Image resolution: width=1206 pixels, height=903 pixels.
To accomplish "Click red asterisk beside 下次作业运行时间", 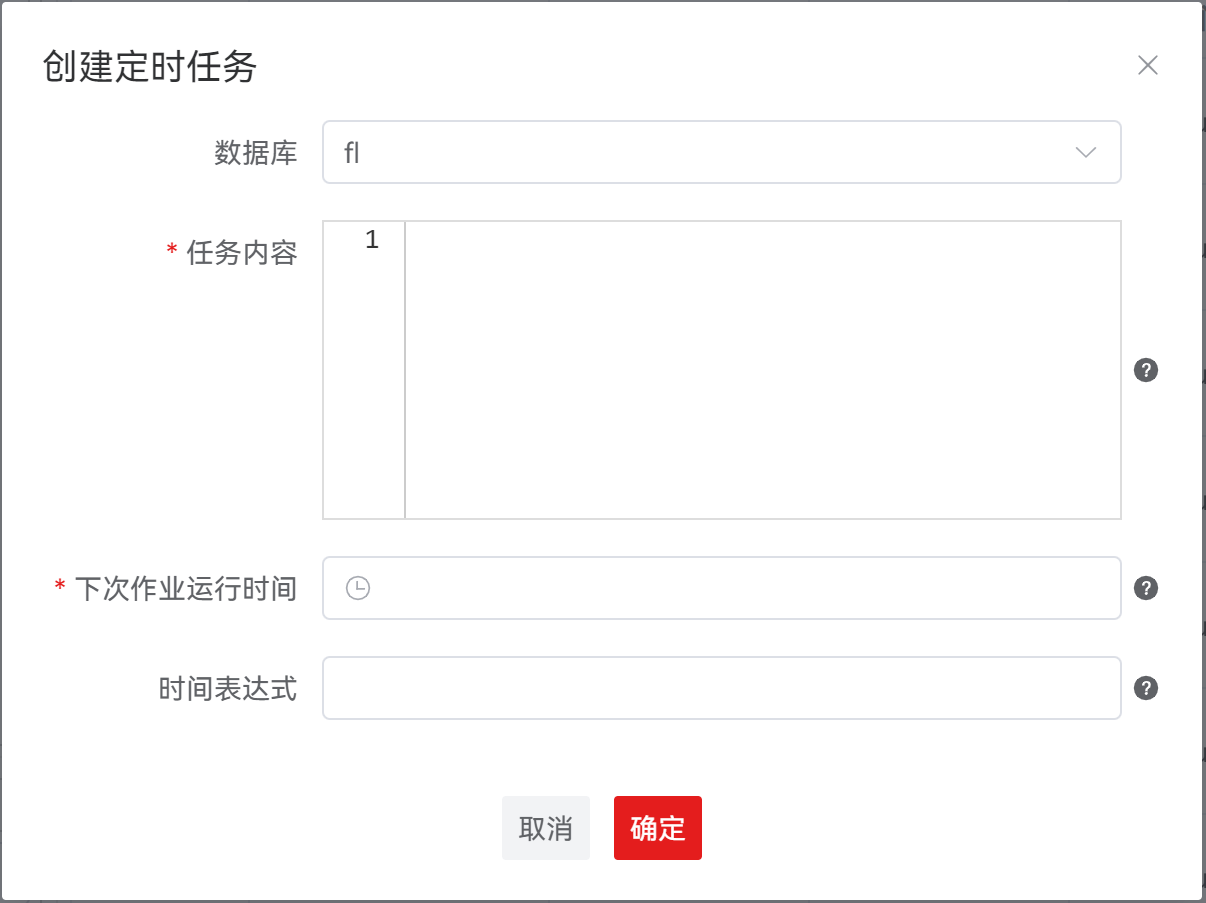I will click(60, 587).
